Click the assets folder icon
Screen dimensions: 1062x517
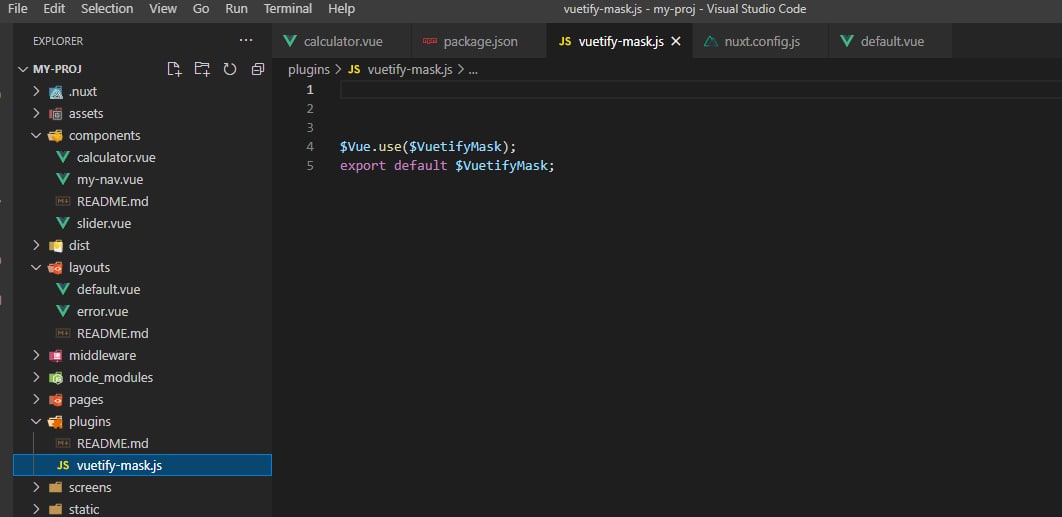pos(56,114)
